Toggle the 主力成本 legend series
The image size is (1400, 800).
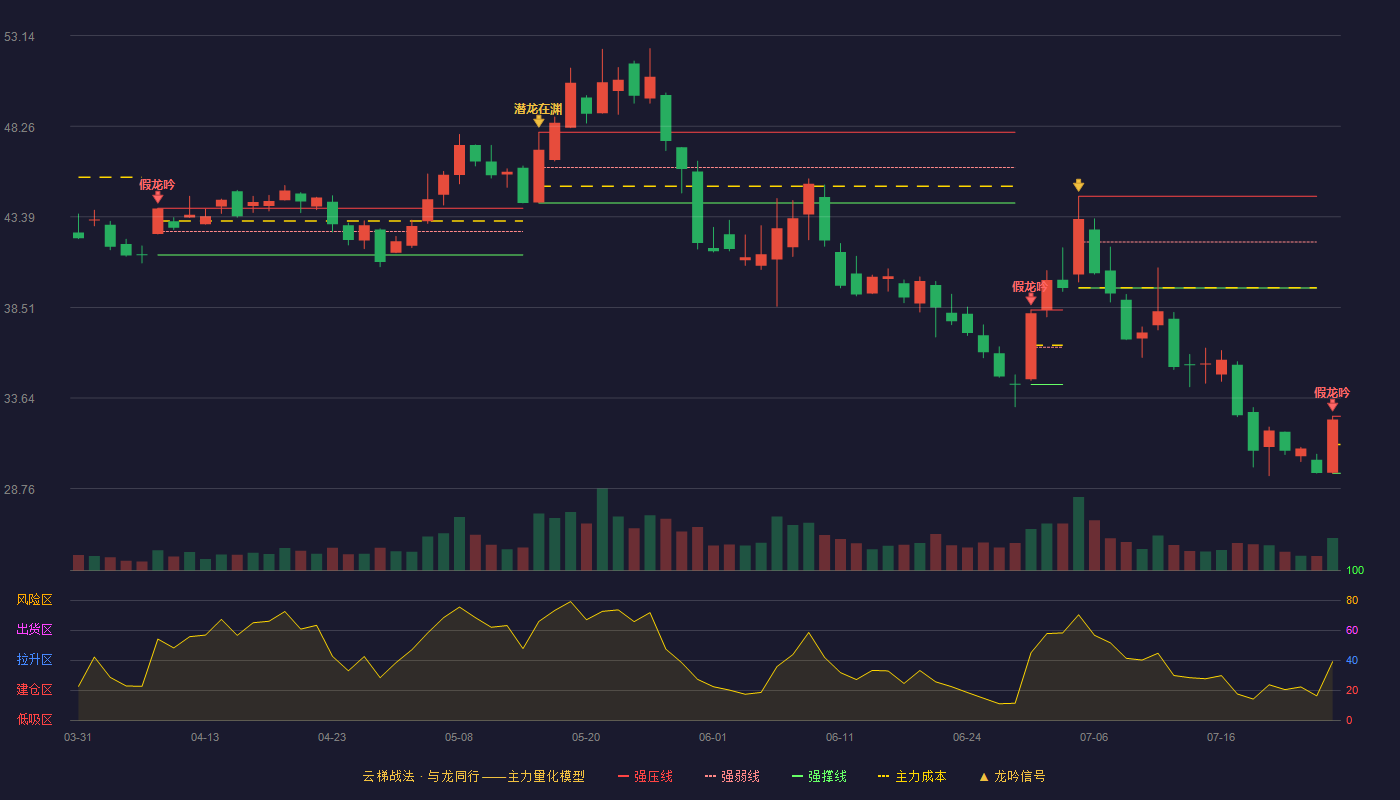pyautogui.click(x=911, y=776)
